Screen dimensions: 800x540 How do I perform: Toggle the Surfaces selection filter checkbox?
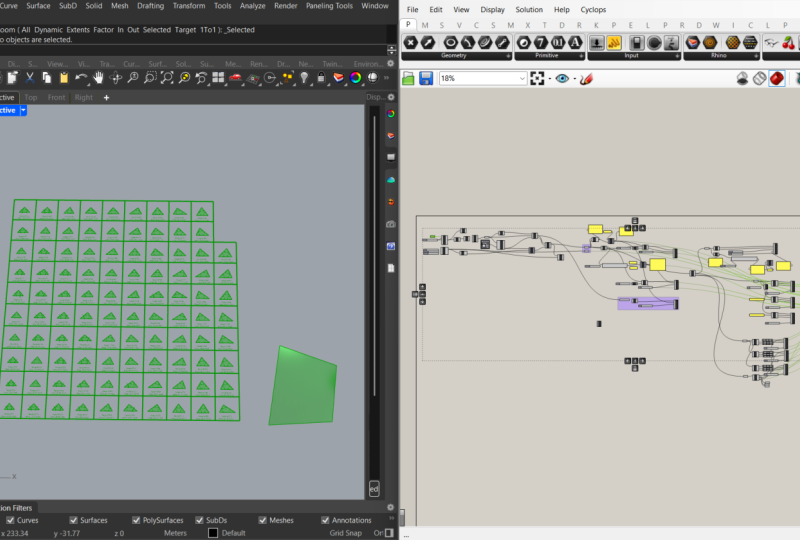click(x=73, y=520)
